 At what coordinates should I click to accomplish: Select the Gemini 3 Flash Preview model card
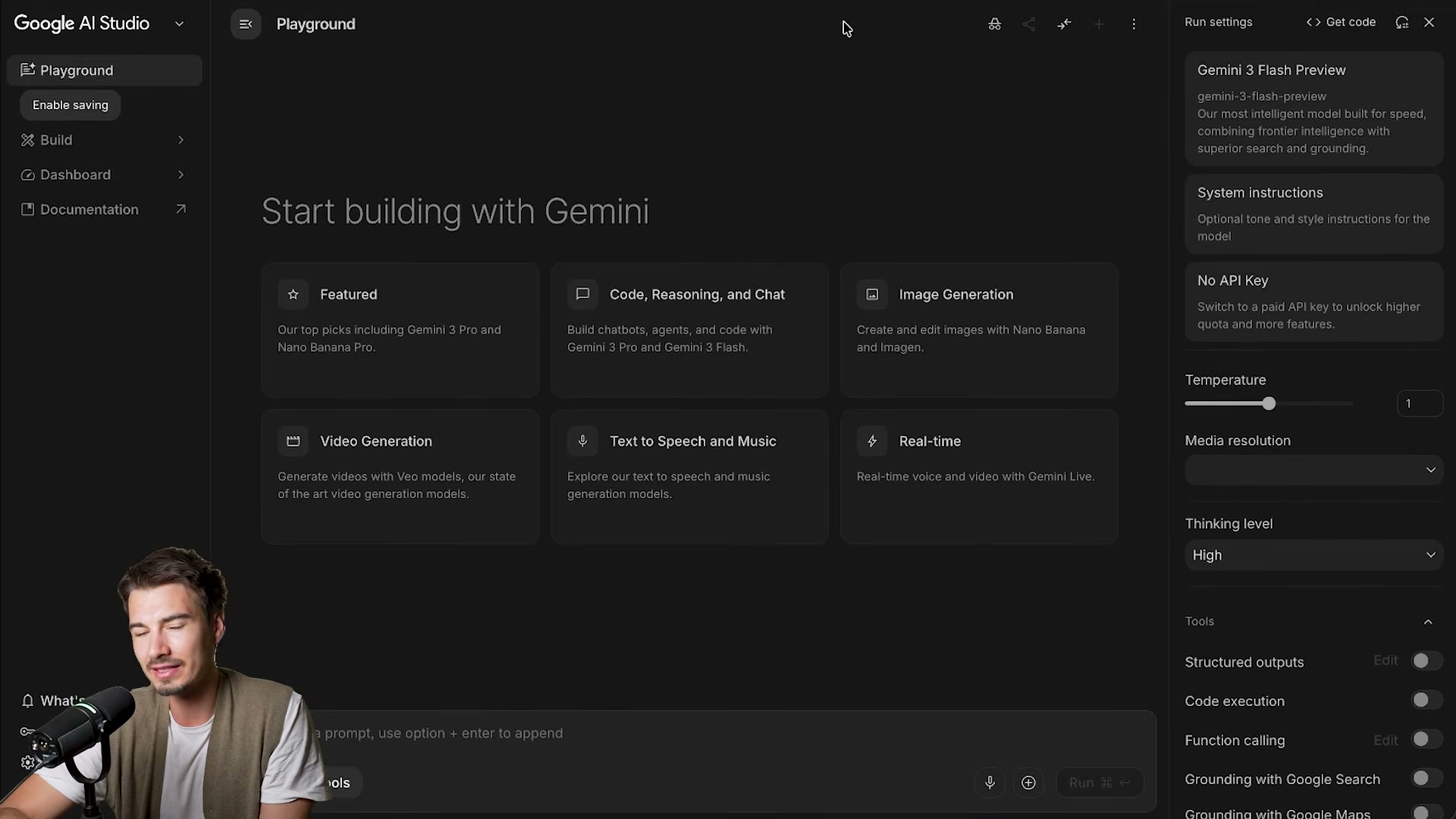(1314, 109)
